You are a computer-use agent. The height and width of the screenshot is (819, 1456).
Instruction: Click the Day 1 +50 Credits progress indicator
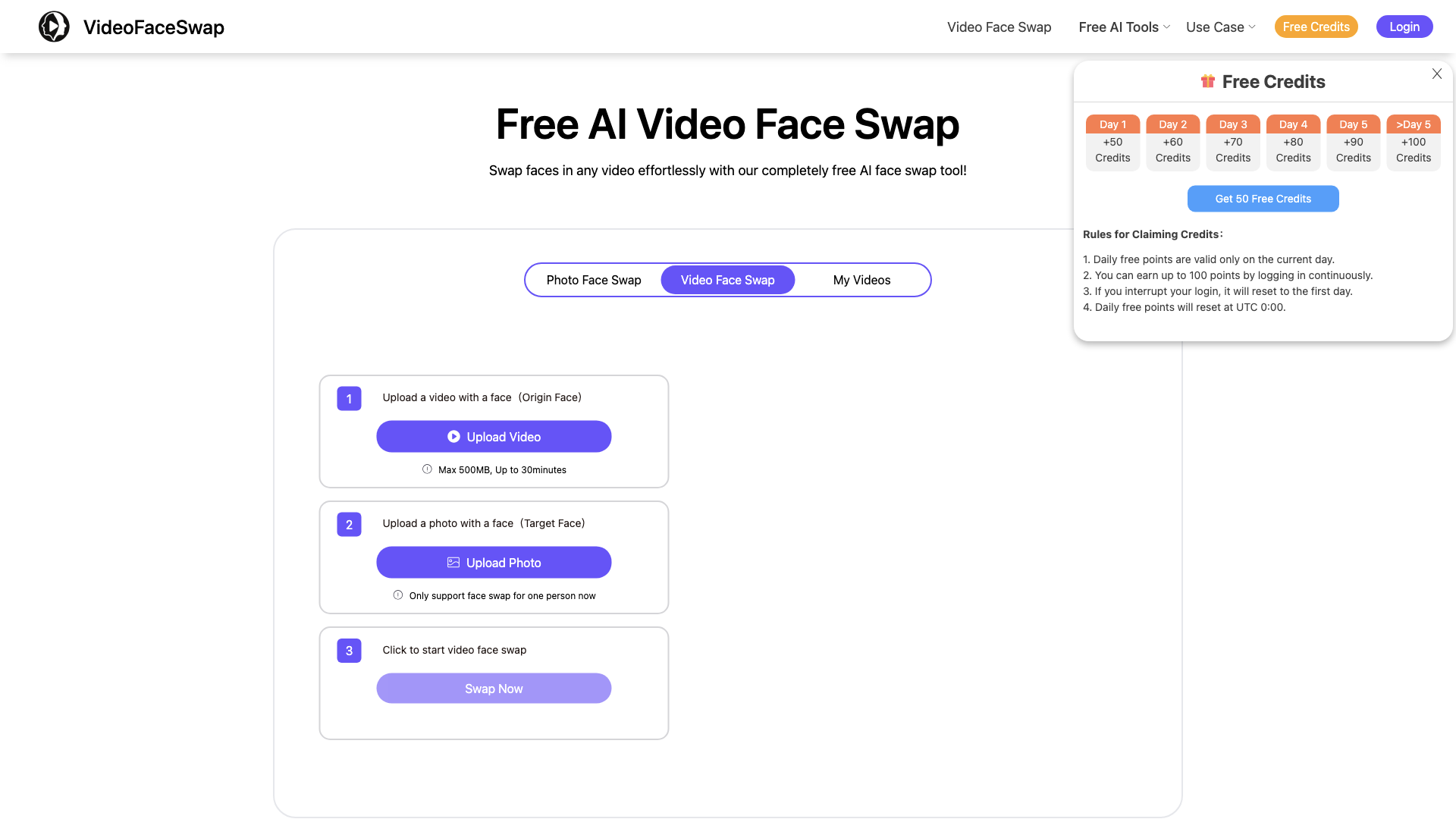(1112, 141)
